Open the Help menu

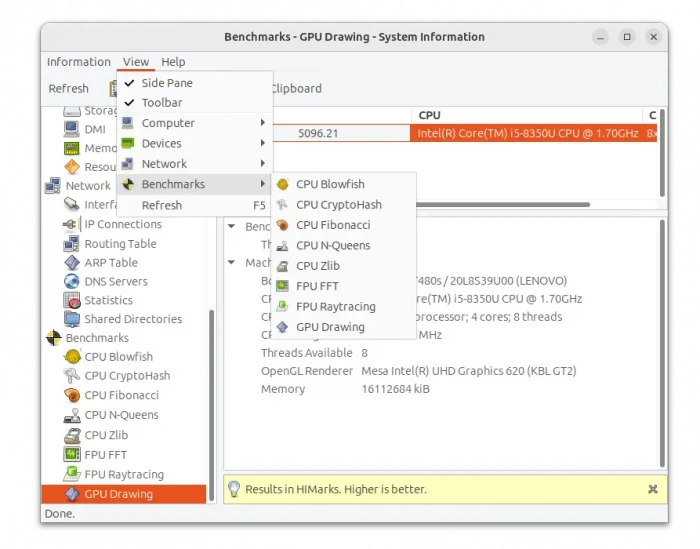[x=173, y=62]
